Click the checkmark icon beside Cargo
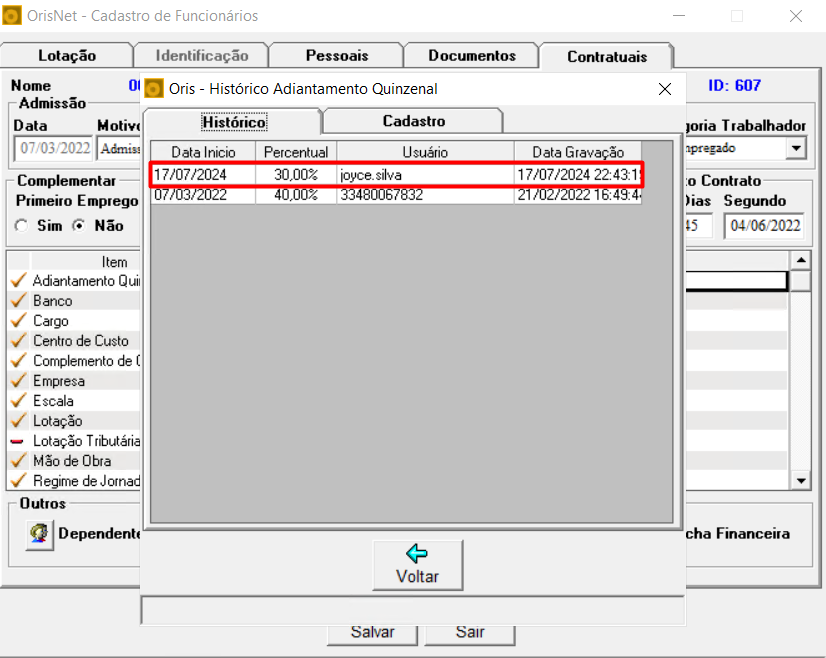826x658 pixels. 17,321
